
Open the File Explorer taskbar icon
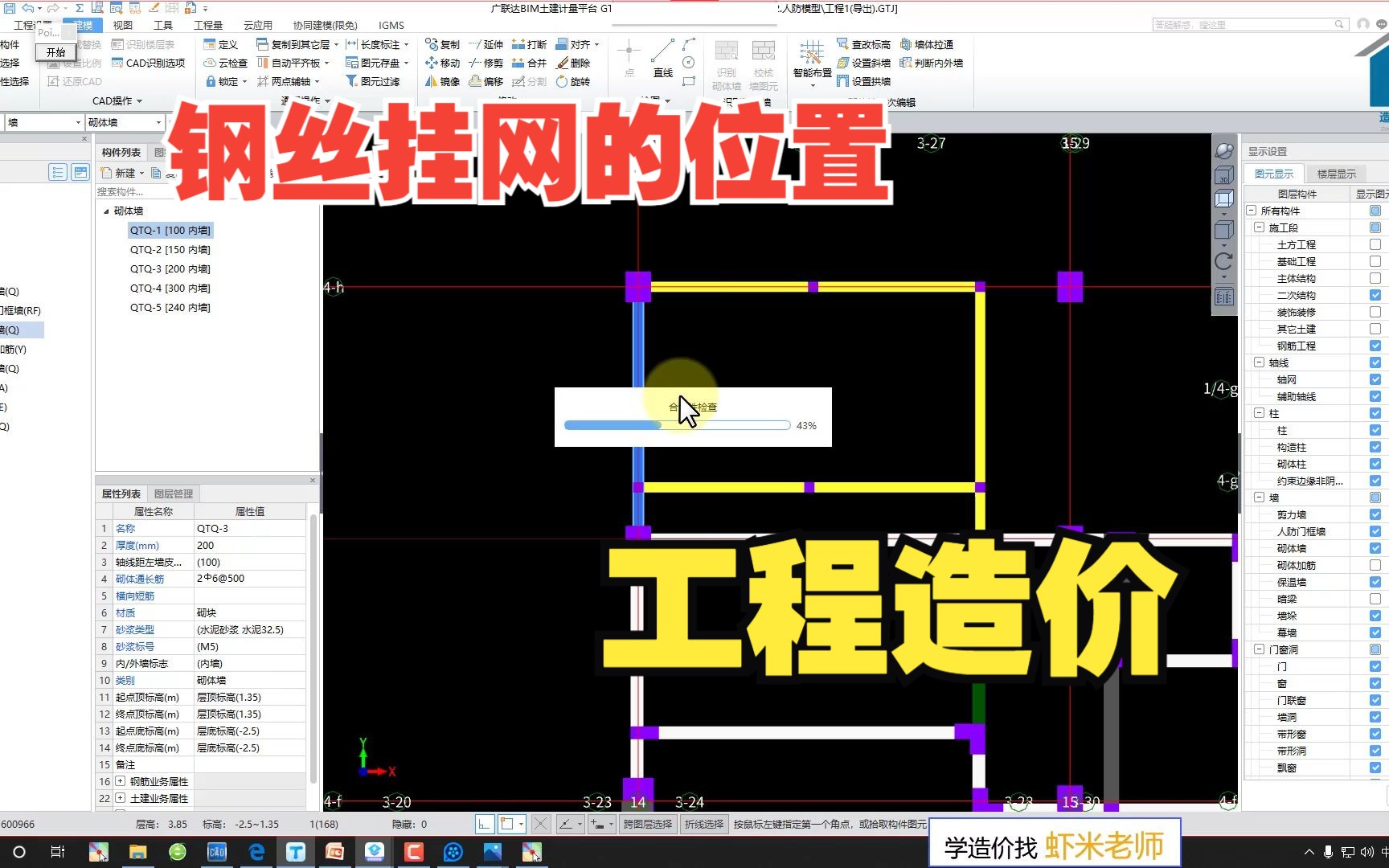[x=138, y=852]
